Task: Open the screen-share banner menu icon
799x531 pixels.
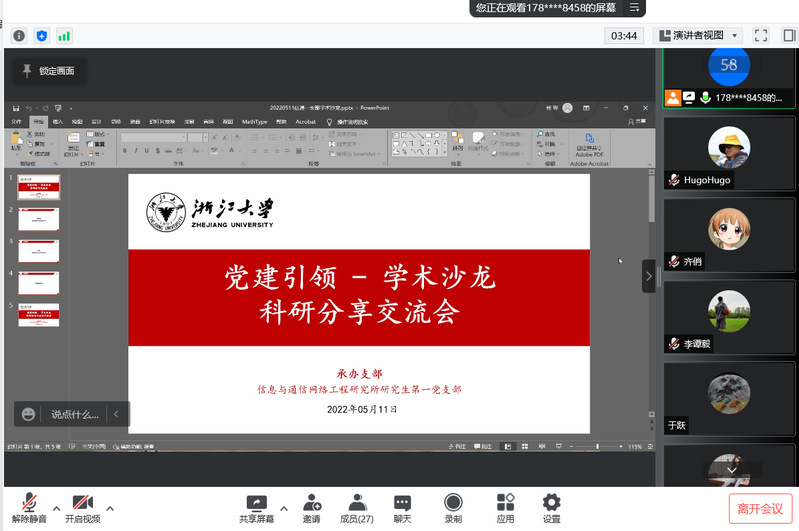Action: coord(634,8)
